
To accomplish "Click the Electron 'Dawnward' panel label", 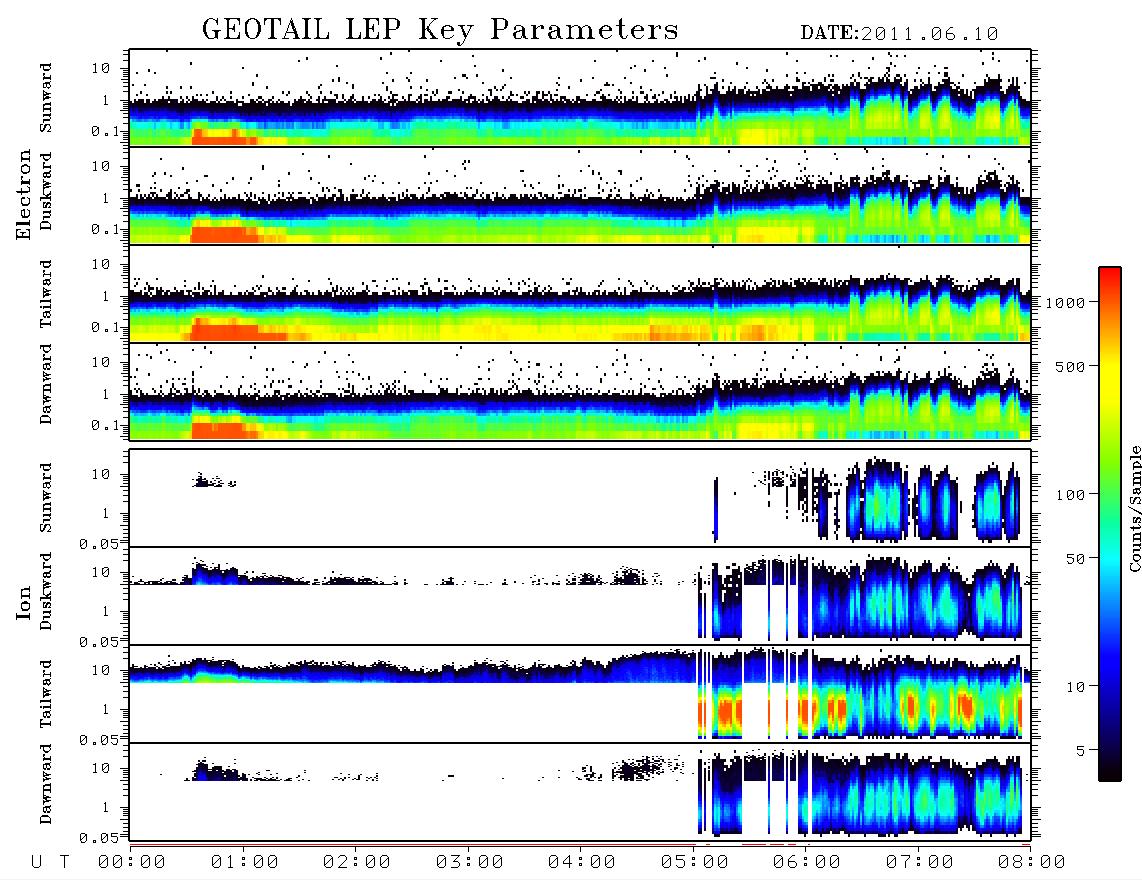I will click(x=46, y=385).
